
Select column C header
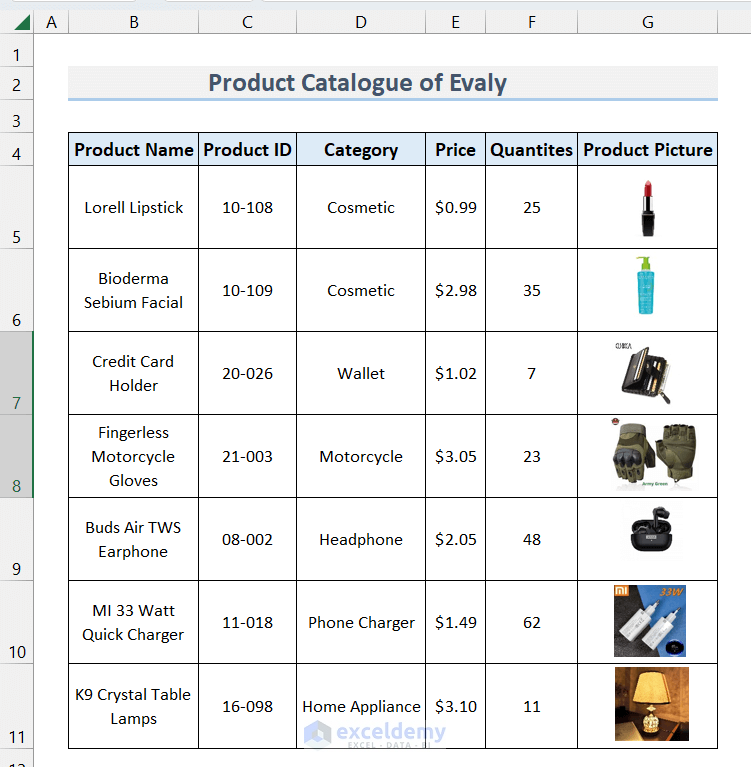point(248,22)
